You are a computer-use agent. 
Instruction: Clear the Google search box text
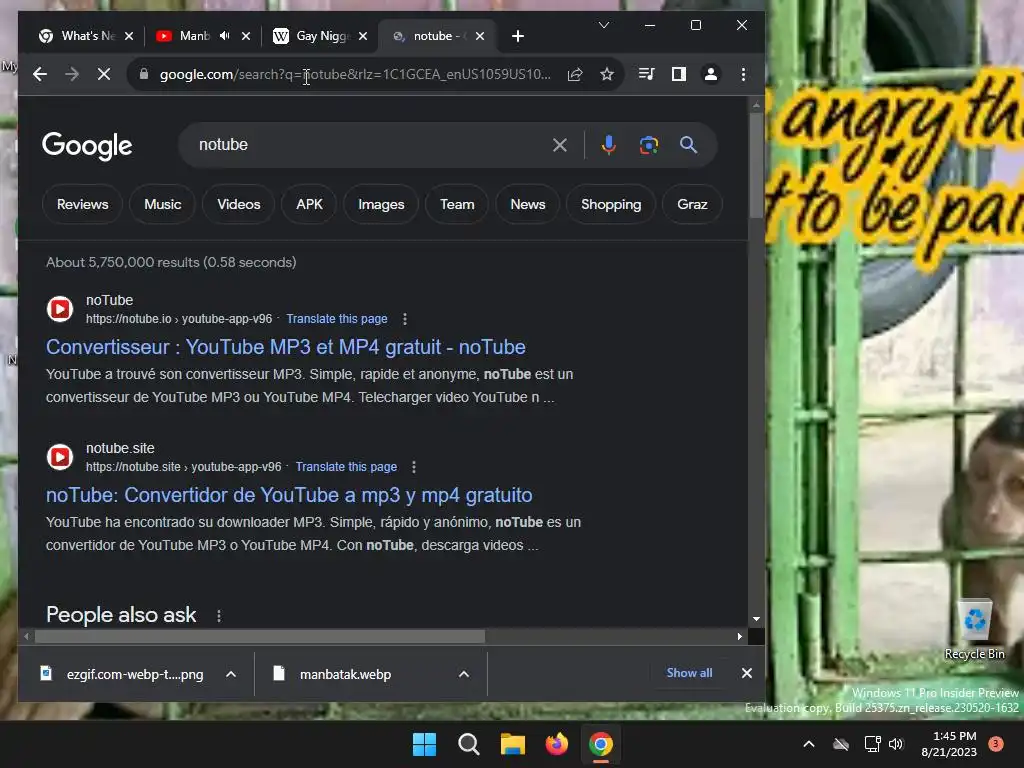click(560, 145)
